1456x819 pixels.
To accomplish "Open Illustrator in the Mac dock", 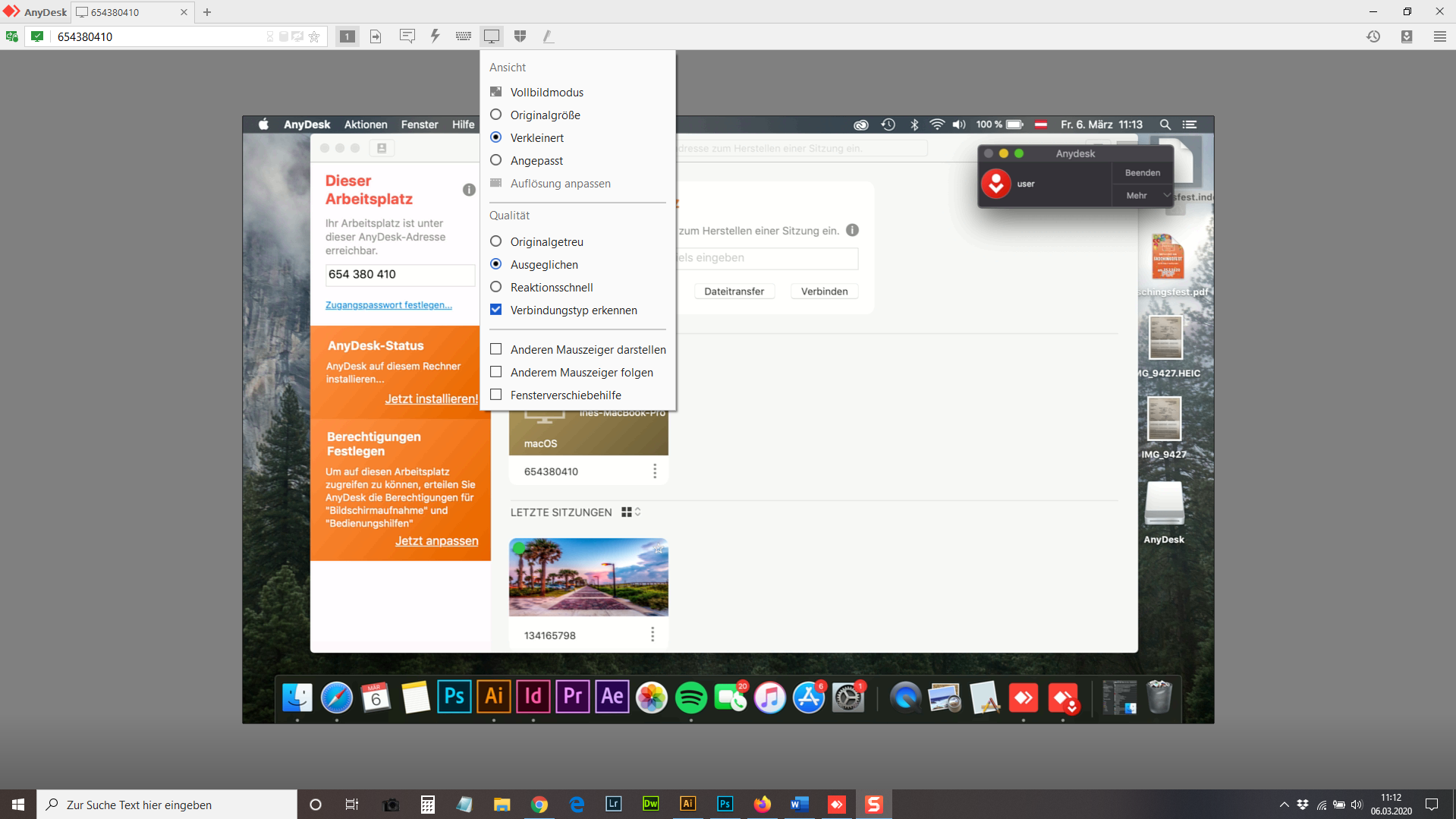I will tap(493, 697).
